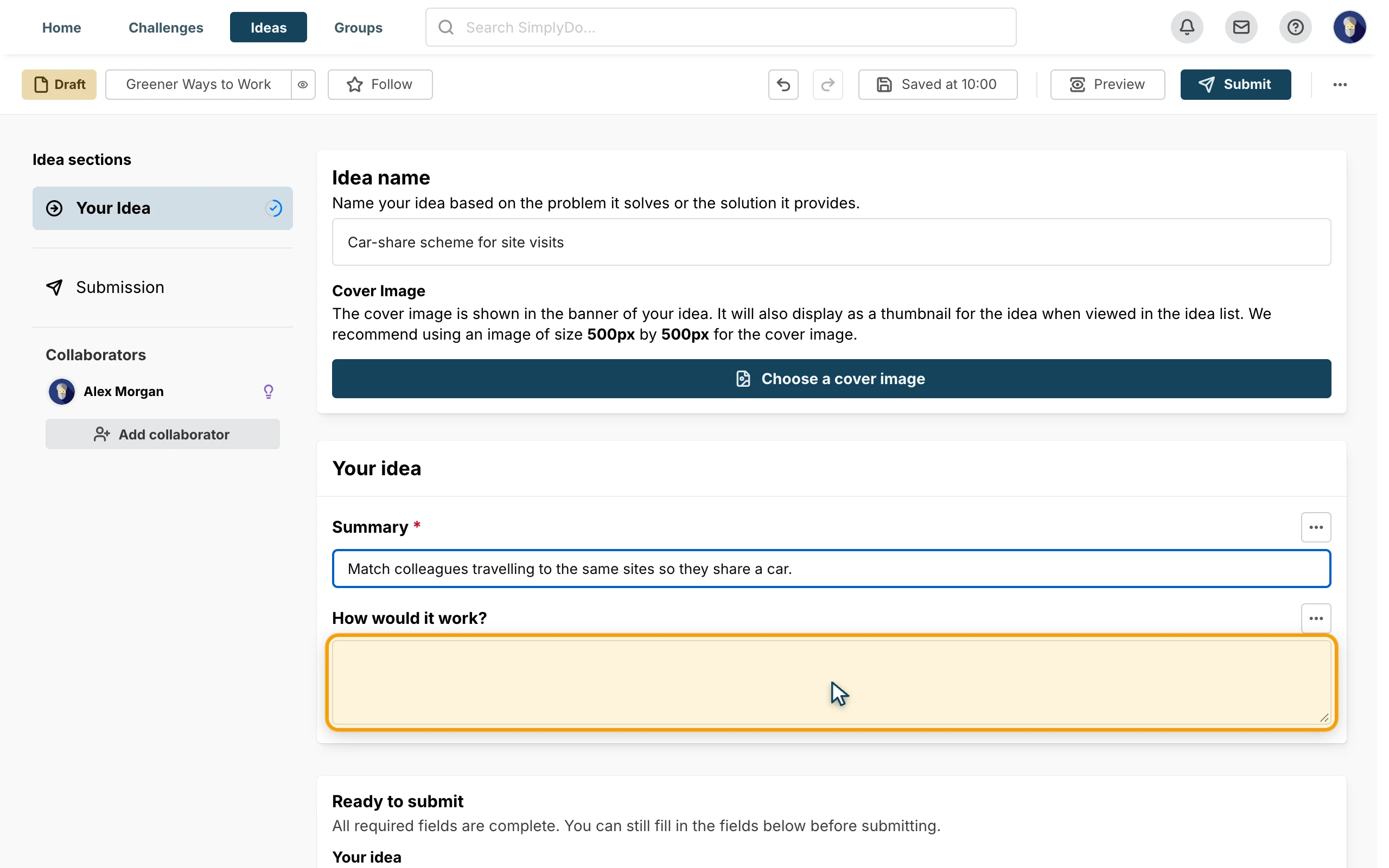The image size is (1389, 868).
Task: Submit the idea
Action: 1235,85
